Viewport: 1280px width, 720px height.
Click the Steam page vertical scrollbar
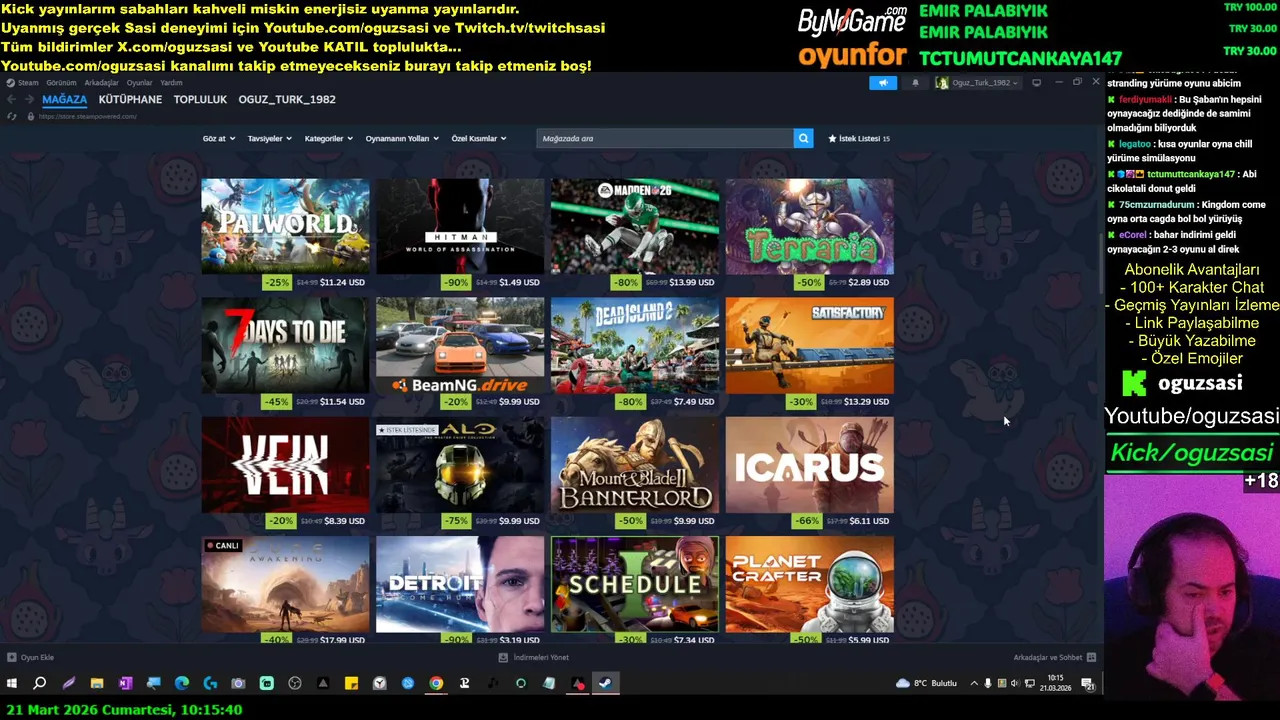click(x=1100, y=262)
